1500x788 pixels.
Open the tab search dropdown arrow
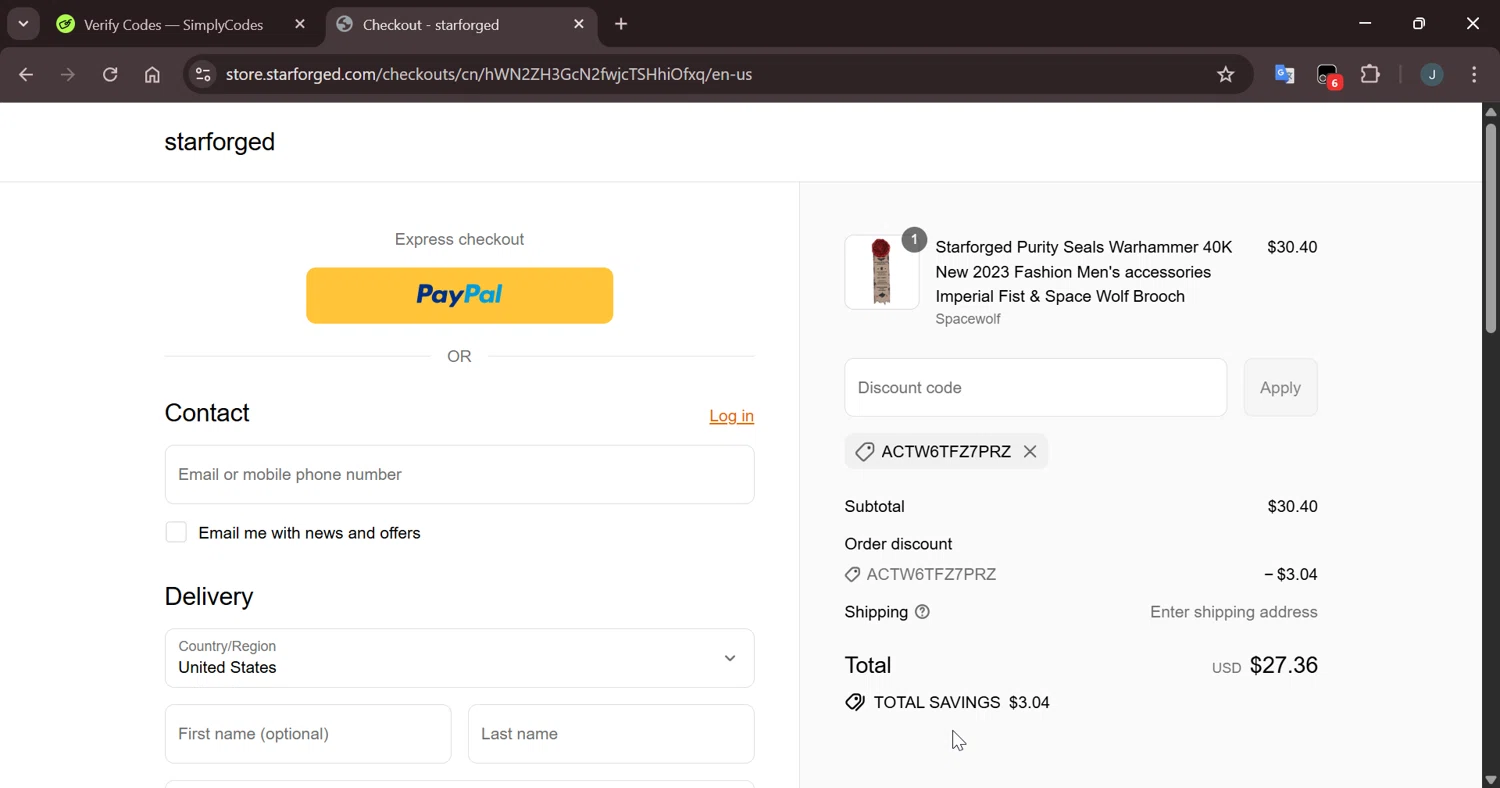point(23,24)
